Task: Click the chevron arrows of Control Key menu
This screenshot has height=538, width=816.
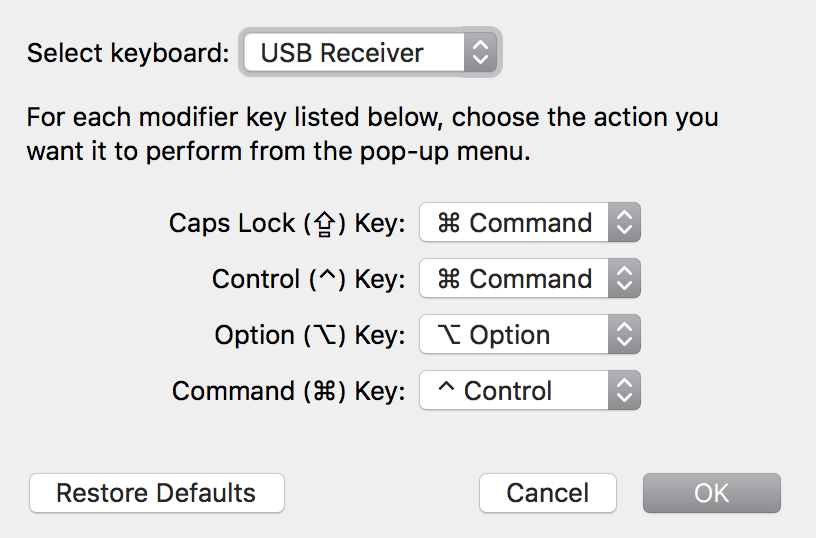Action: click(624, 279)
